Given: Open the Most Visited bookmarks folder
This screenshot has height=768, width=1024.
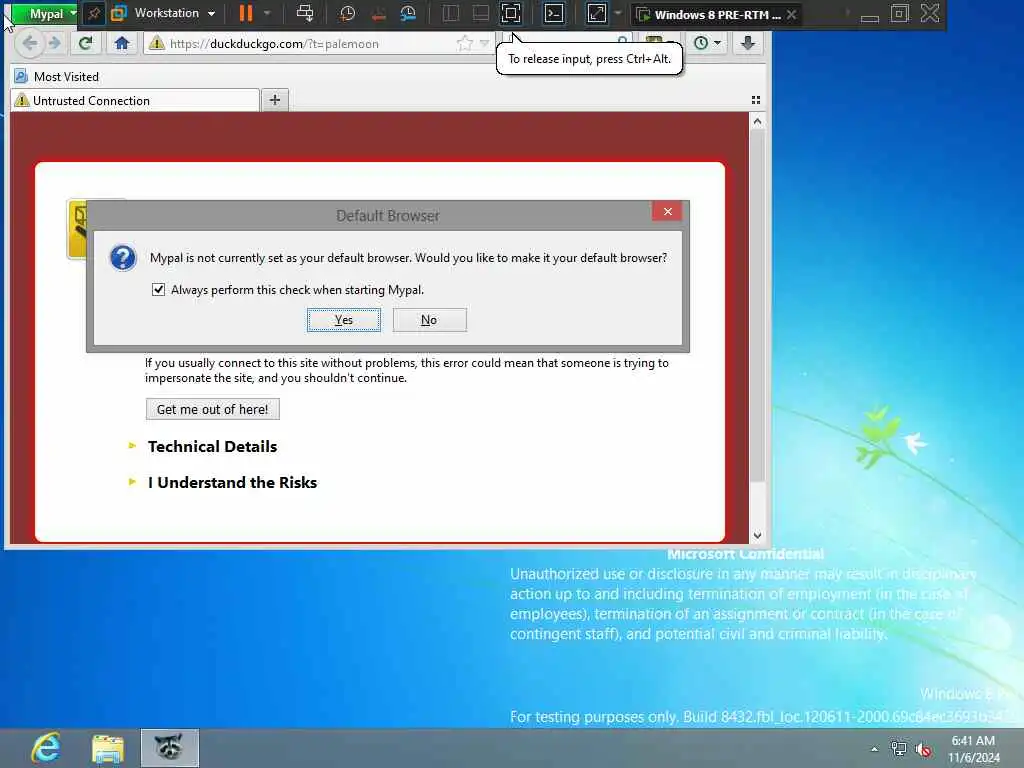Looking at the screenshot, I should point(57,76).
